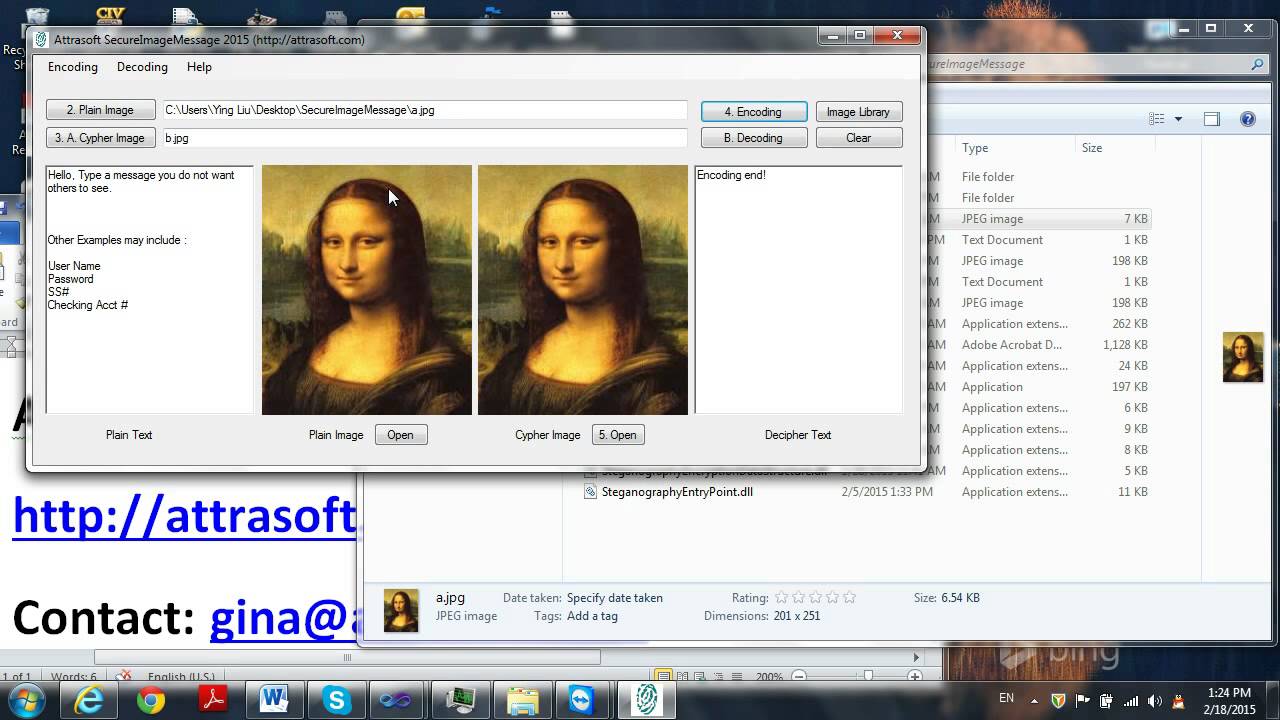Select the 197 KB Application row
This screenshot has height=720, width=1280.
(1040, 387)
